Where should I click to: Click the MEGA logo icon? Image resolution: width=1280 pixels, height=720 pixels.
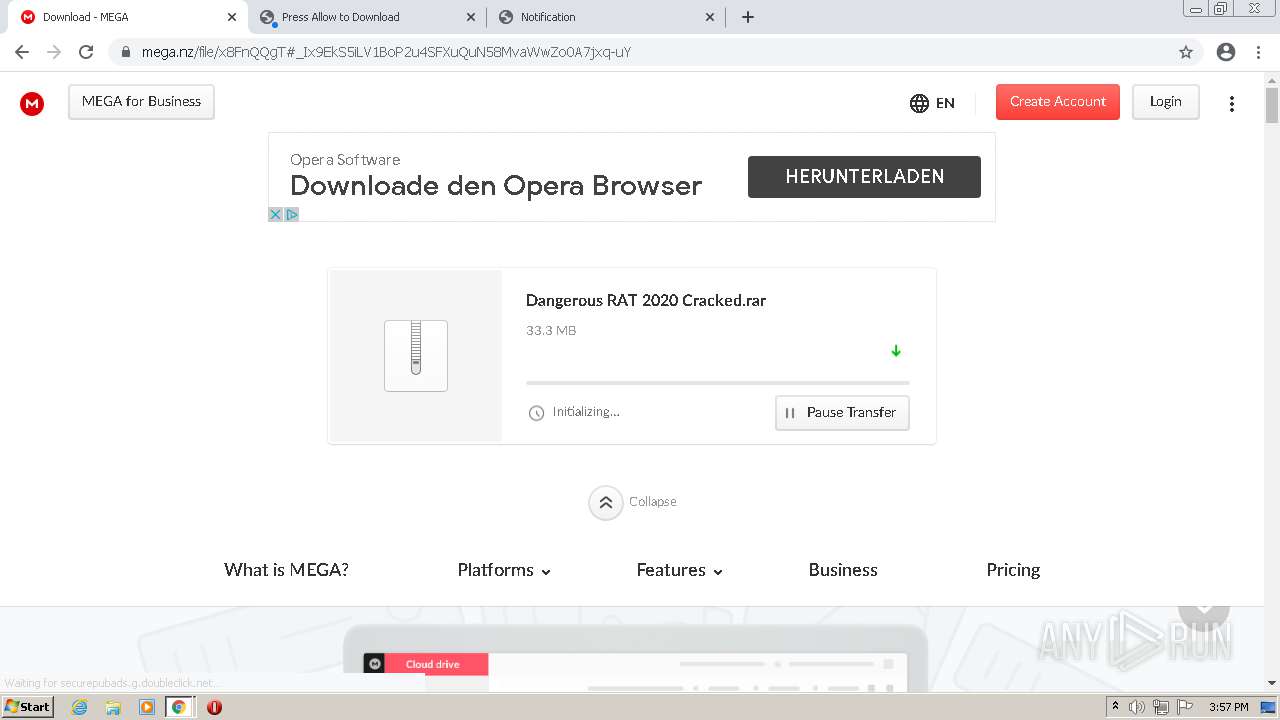(32, 103)
